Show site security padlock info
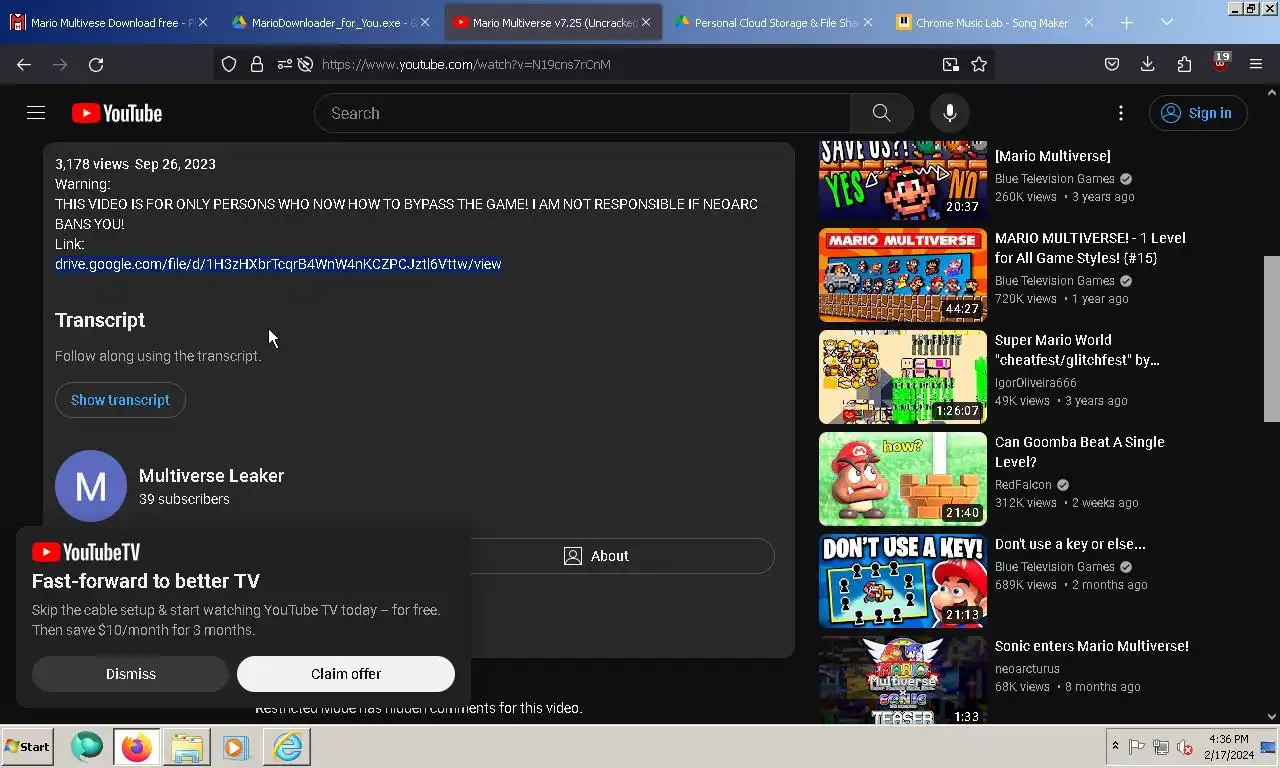The image size is (1280, 768). pos(257,64)
